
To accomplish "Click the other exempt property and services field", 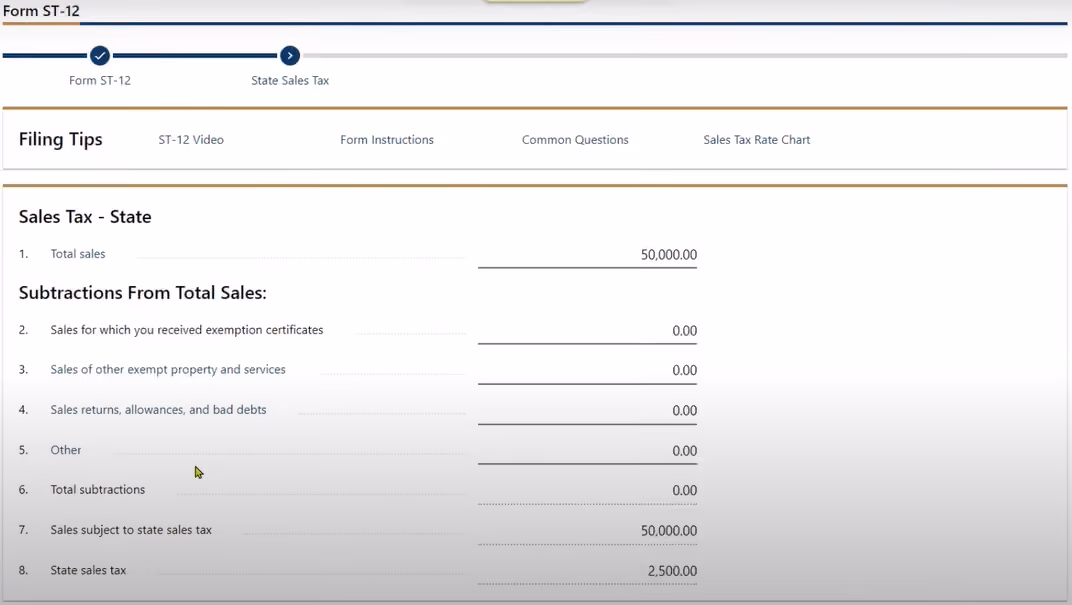I will (x=587, y=371).
